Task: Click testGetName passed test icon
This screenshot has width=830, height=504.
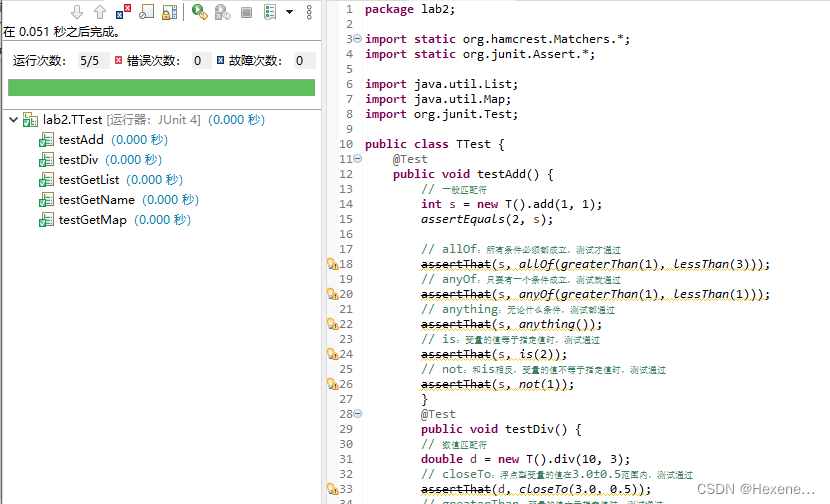Action: coord(46,200)
